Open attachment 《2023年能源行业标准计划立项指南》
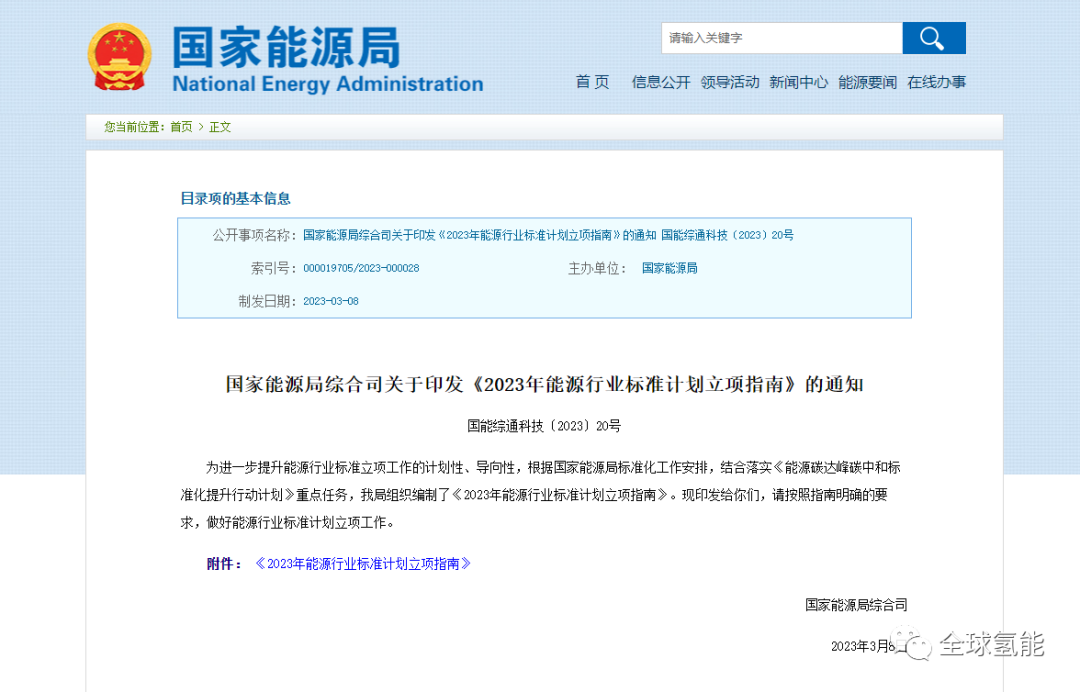The height and width of the screenshot is (692, 1080). point(362,564)
